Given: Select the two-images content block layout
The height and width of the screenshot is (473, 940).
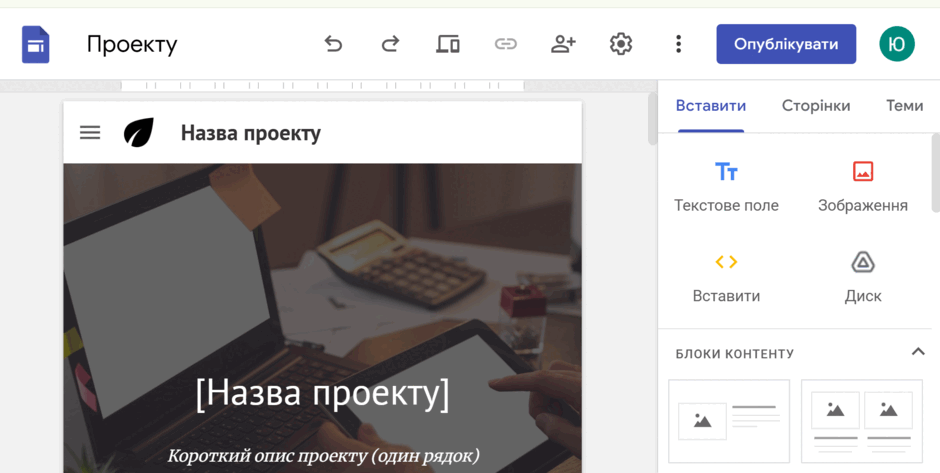Looking at the screenshot, I should 862,421.
